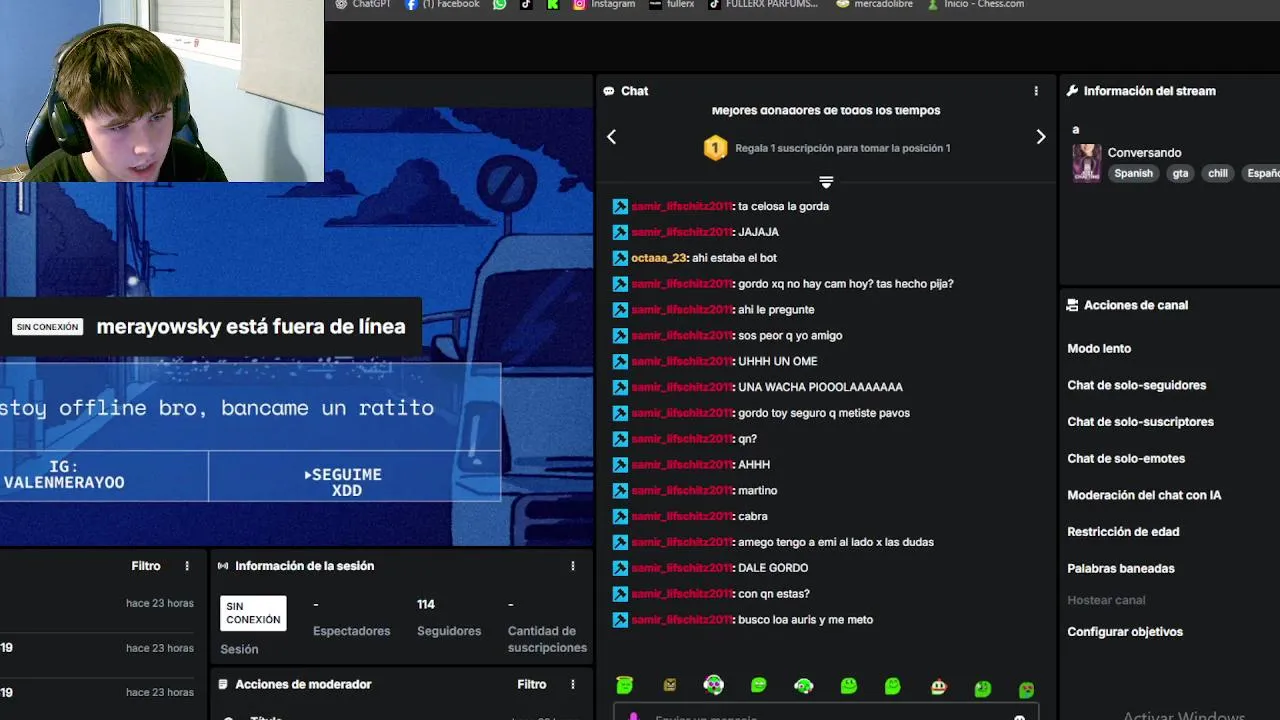Click the Información de la sesión broadcast icon
Viewport: 1280px width, 720px height.
(223, 566)
